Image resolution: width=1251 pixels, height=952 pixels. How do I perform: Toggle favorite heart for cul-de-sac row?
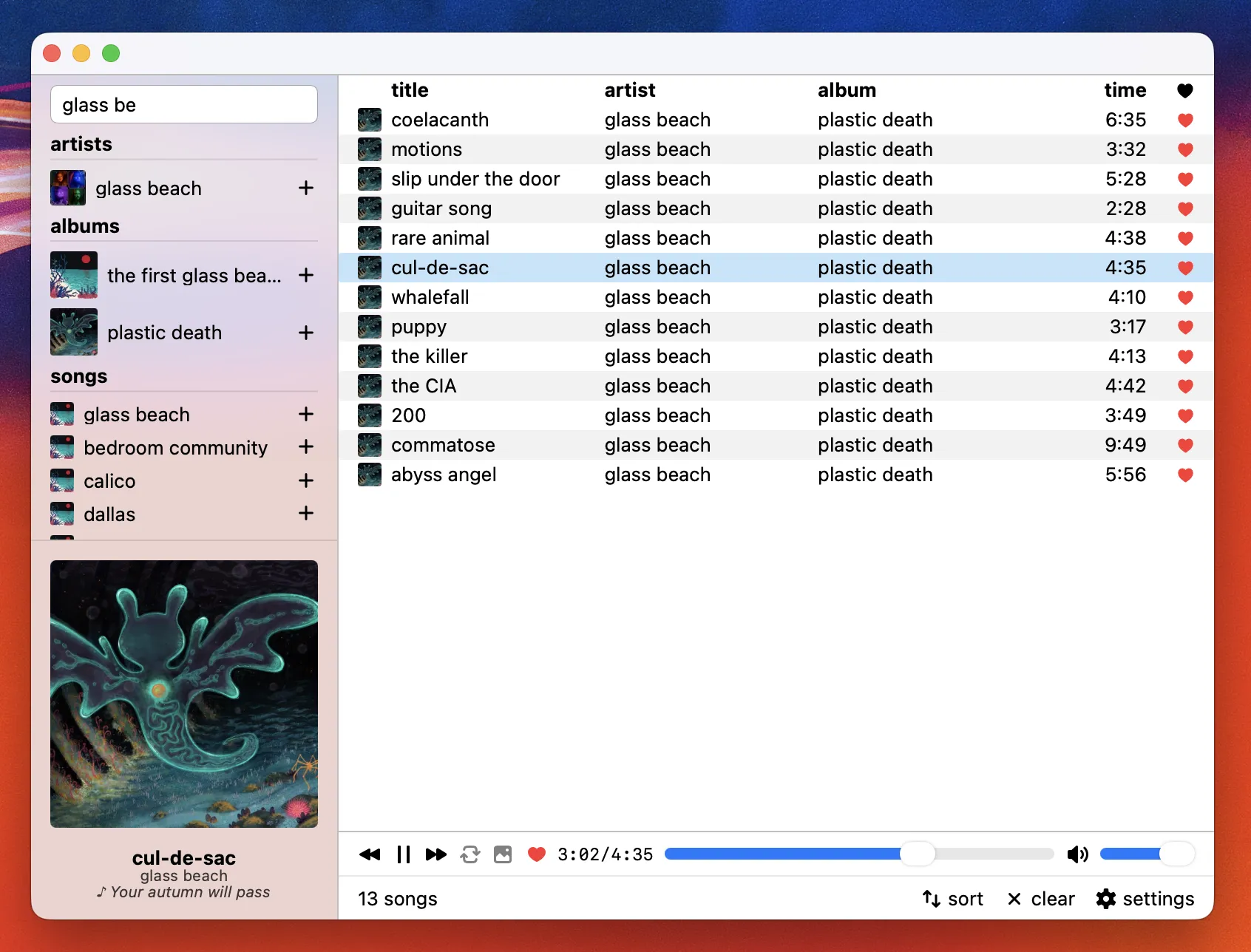1185,268
